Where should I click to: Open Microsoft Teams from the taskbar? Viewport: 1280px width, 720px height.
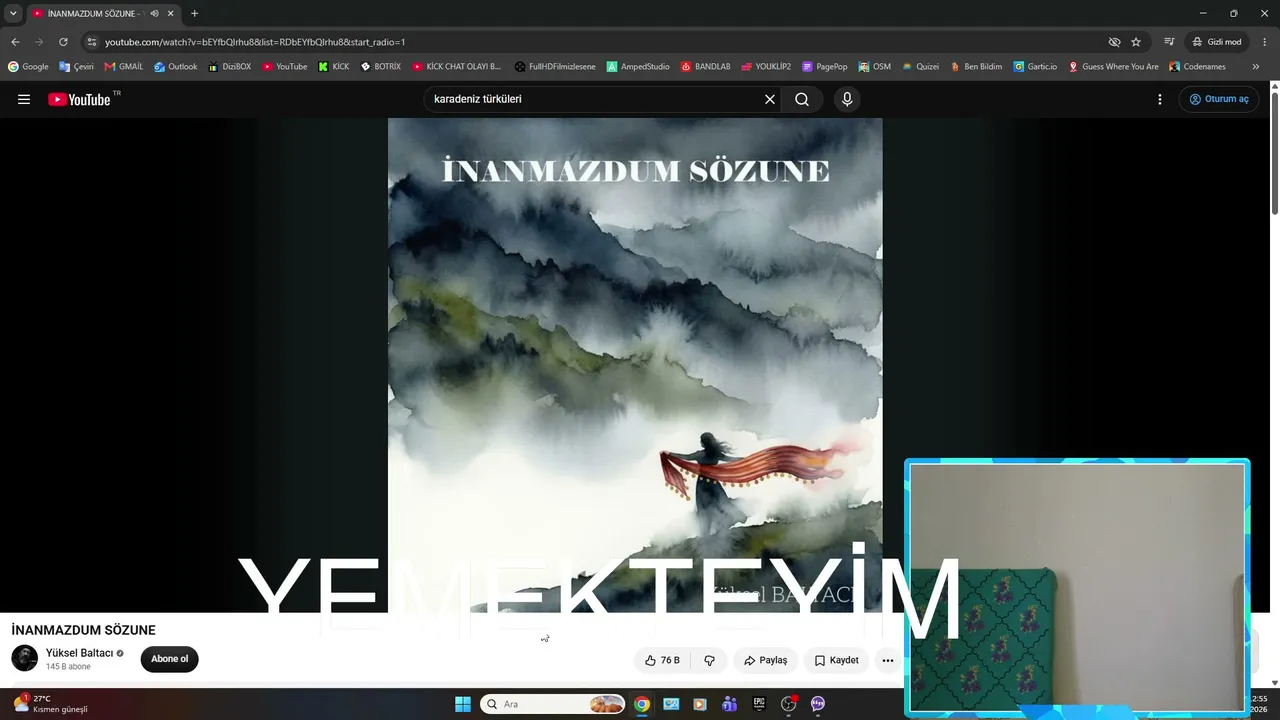click(730, 704)
